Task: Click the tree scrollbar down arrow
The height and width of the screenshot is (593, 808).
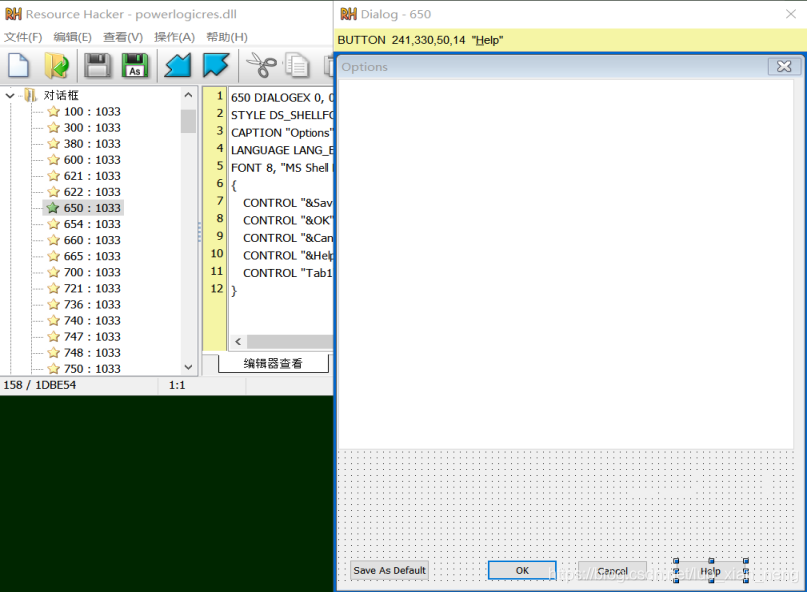Action: [188, 367]
